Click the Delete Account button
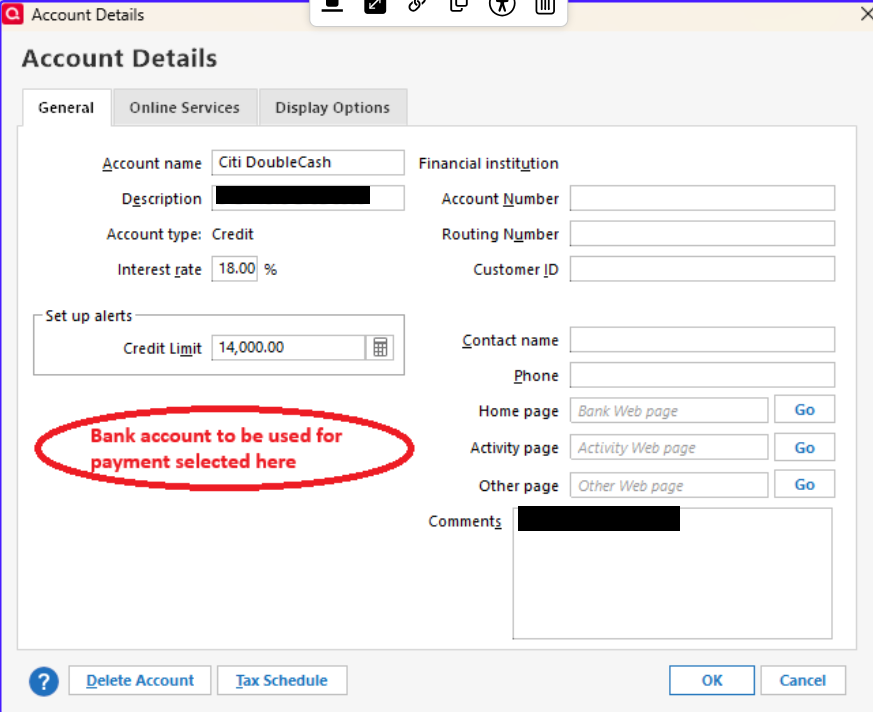Image resolution: width=873 pixels, height=712 pixels. [140, 680]
